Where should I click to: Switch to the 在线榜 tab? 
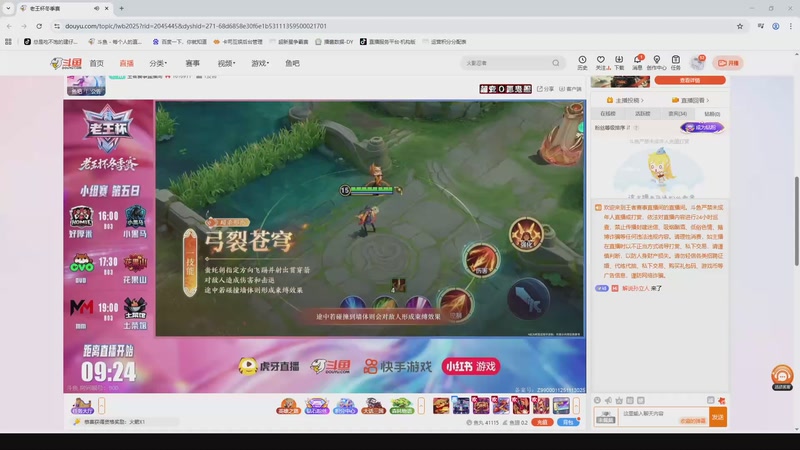coord(608,114)
